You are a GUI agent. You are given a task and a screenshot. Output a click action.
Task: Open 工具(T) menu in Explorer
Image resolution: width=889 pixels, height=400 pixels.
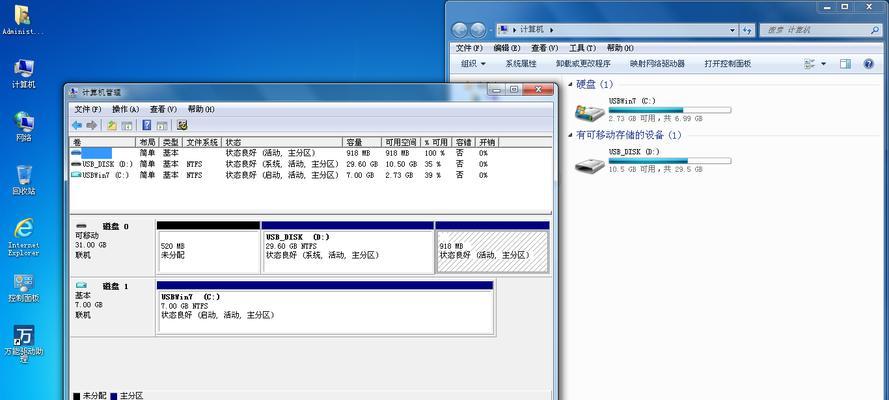pos(582,48)
